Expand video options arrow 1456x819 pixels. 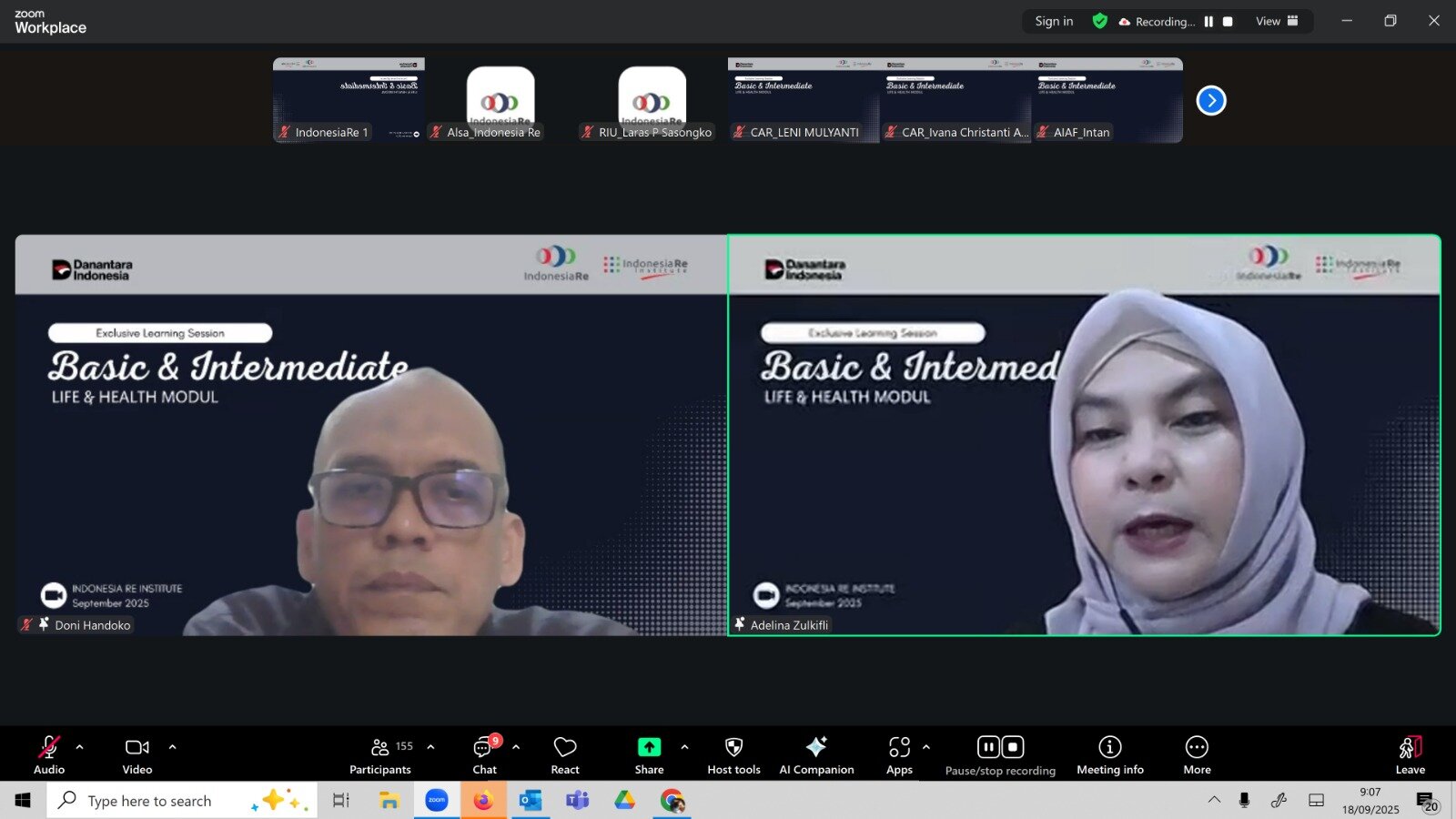pos(173,747)
